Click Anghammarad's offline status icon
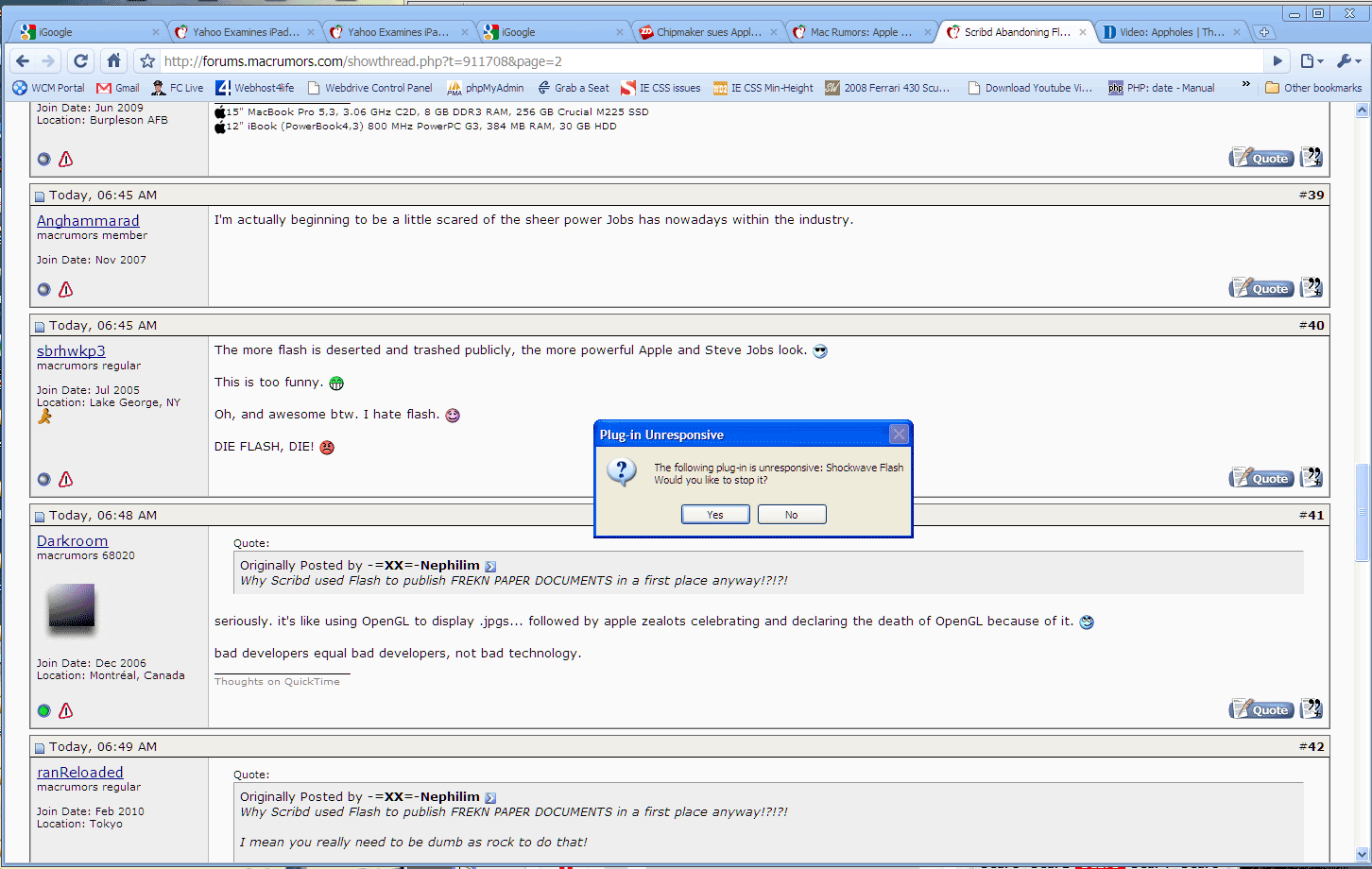This screenshot has height=869, width=1372. (43, 290)
